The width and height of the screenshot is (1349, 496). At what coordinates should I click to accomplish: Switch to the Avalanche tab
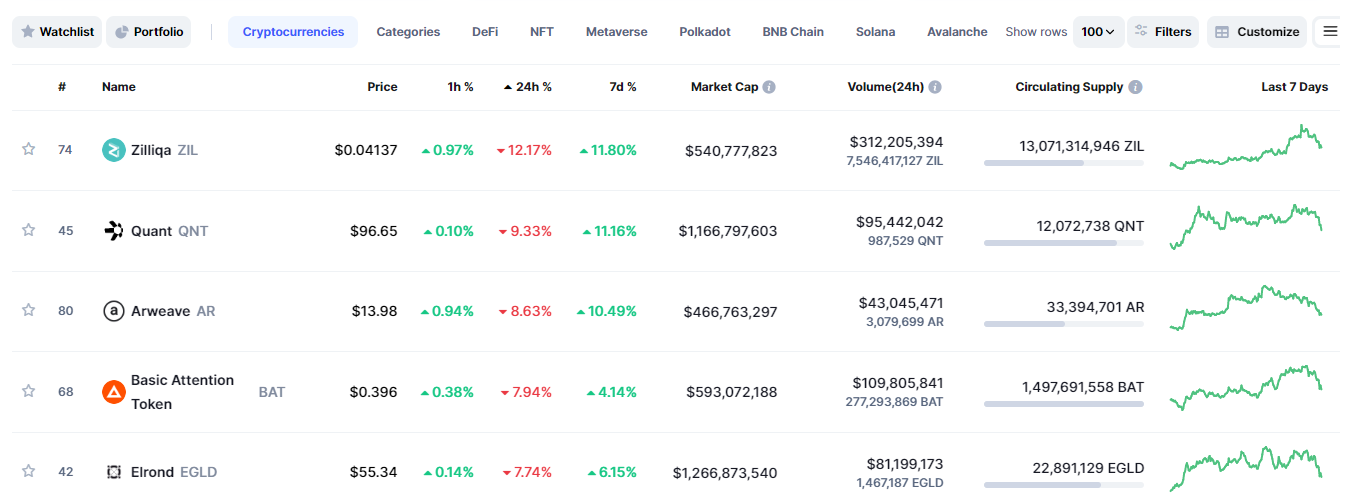(x=957, y=32)
